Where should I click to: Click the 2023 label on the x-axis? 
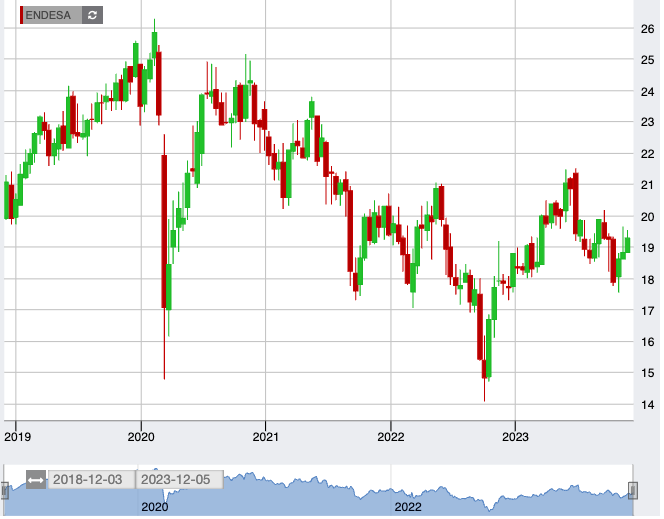[515, 437]
